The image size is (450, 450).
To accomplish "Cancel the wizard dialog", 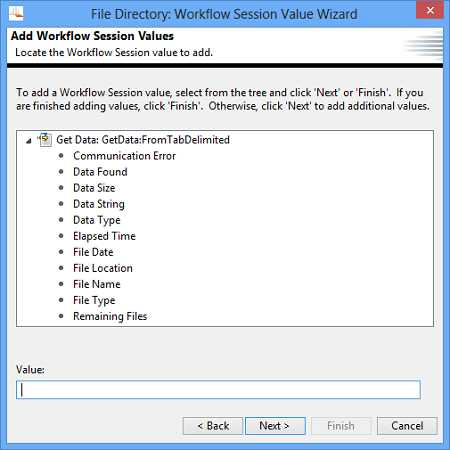I will [407, 426].
